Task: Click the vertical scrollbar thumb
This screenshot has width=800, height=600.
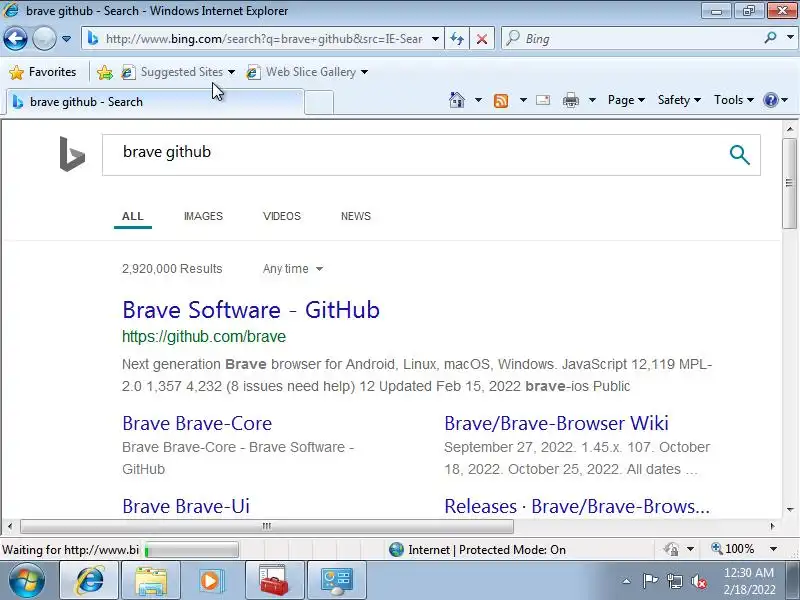Action: click(x=789, y=183)
